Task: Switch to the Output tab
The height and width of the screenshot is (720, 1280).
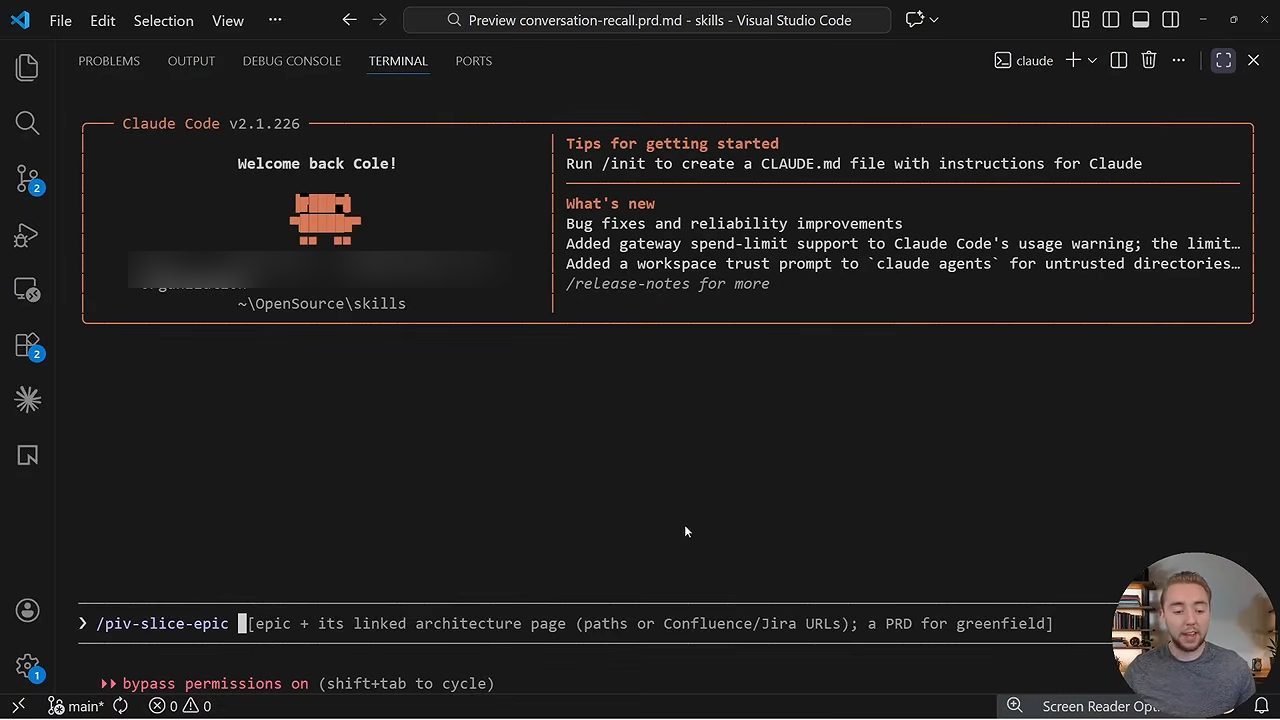Action: (191, 61)
